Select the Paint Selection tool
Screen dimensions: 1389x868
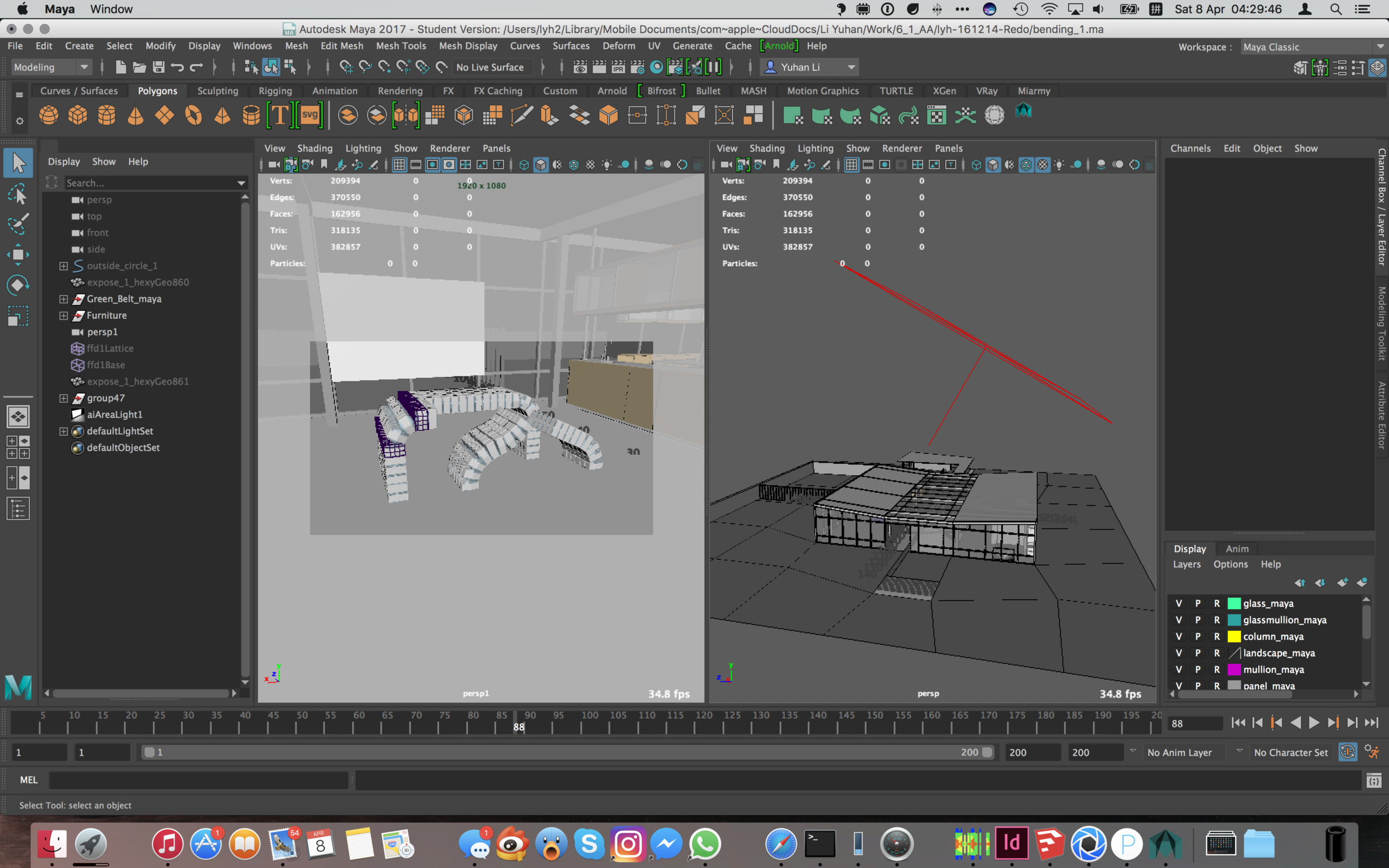click(x=18, y=224)
